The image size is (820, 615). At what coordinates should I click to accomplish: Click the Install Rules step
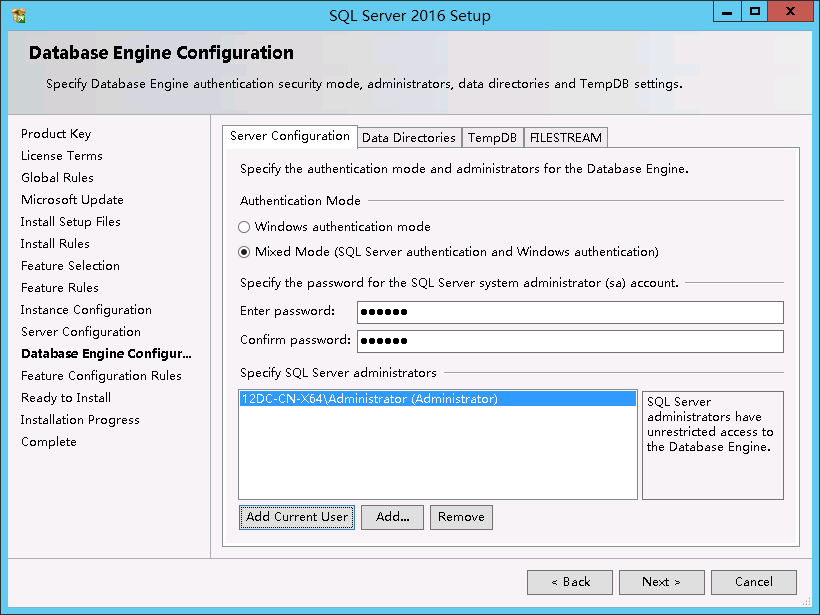click(x=55, y=244)
